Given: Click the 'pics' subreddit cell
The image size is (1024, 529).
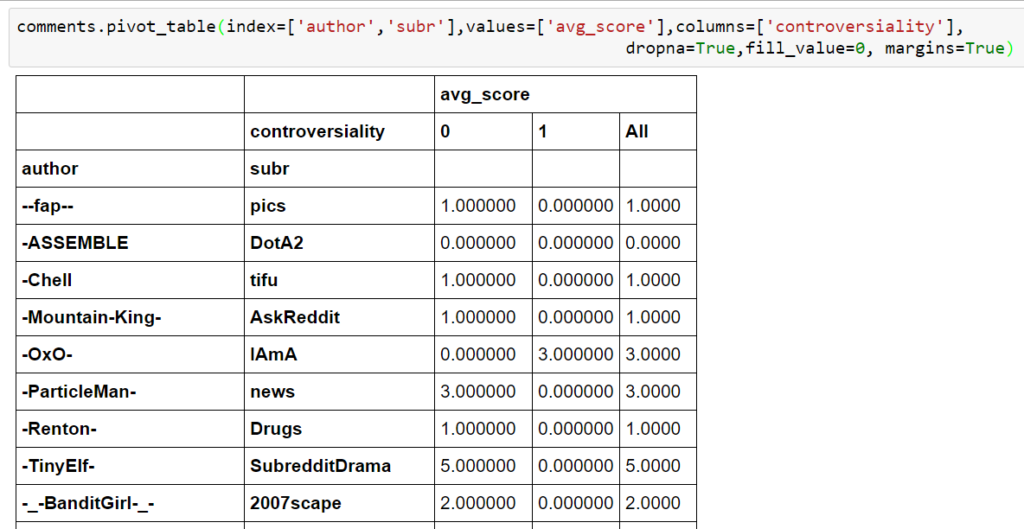Looking at the screenshot, I should pos(268,205).
